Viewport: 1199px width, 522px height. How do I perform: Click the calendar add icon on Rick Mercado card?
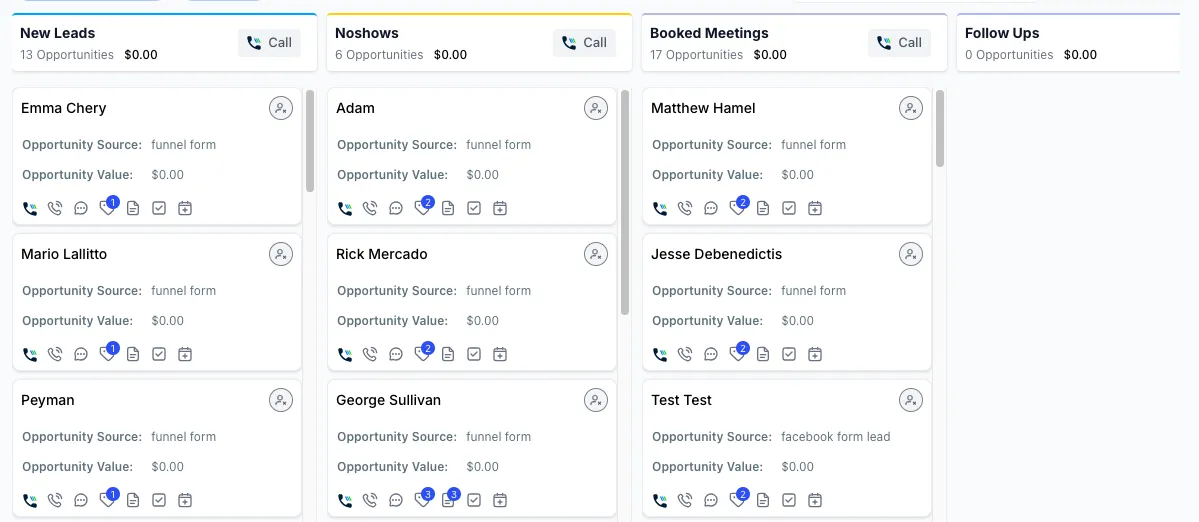point(500,354)
